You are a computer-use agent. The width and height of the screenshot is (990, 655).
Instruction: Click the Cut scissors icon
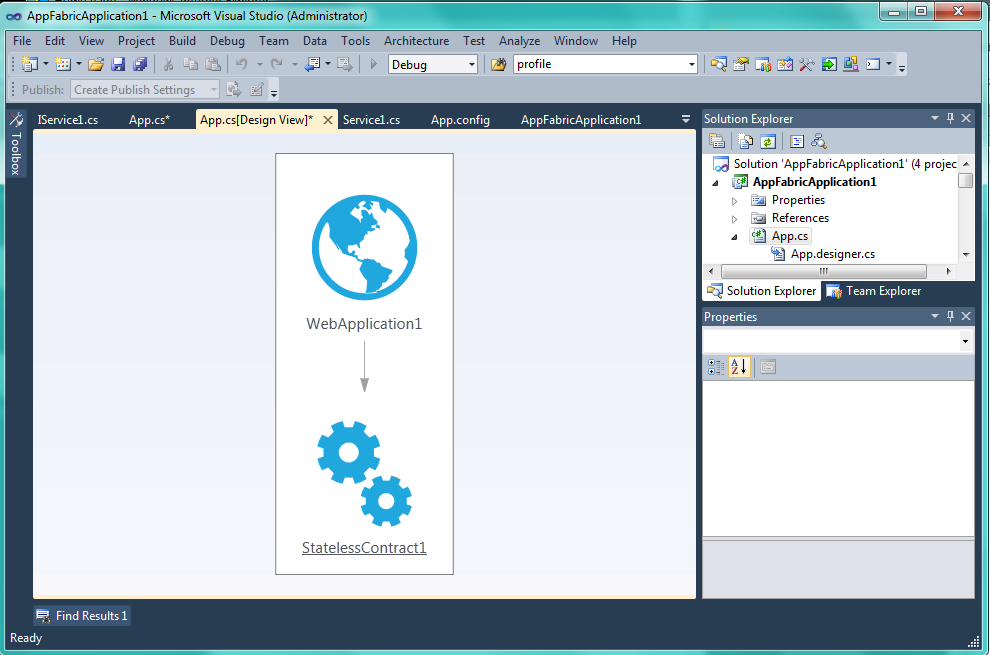[x=169, y=64]
